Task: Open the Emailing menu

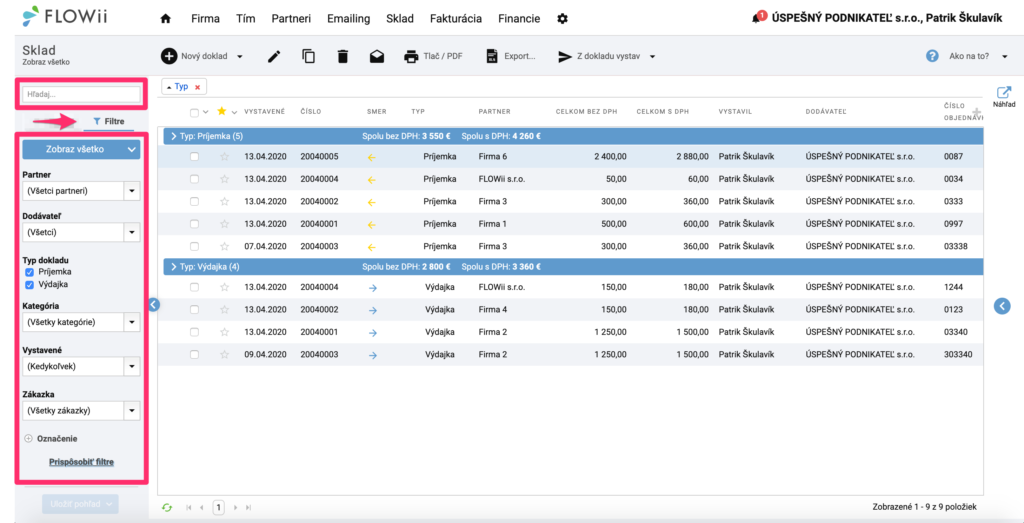Action: (x=348, y=19)
